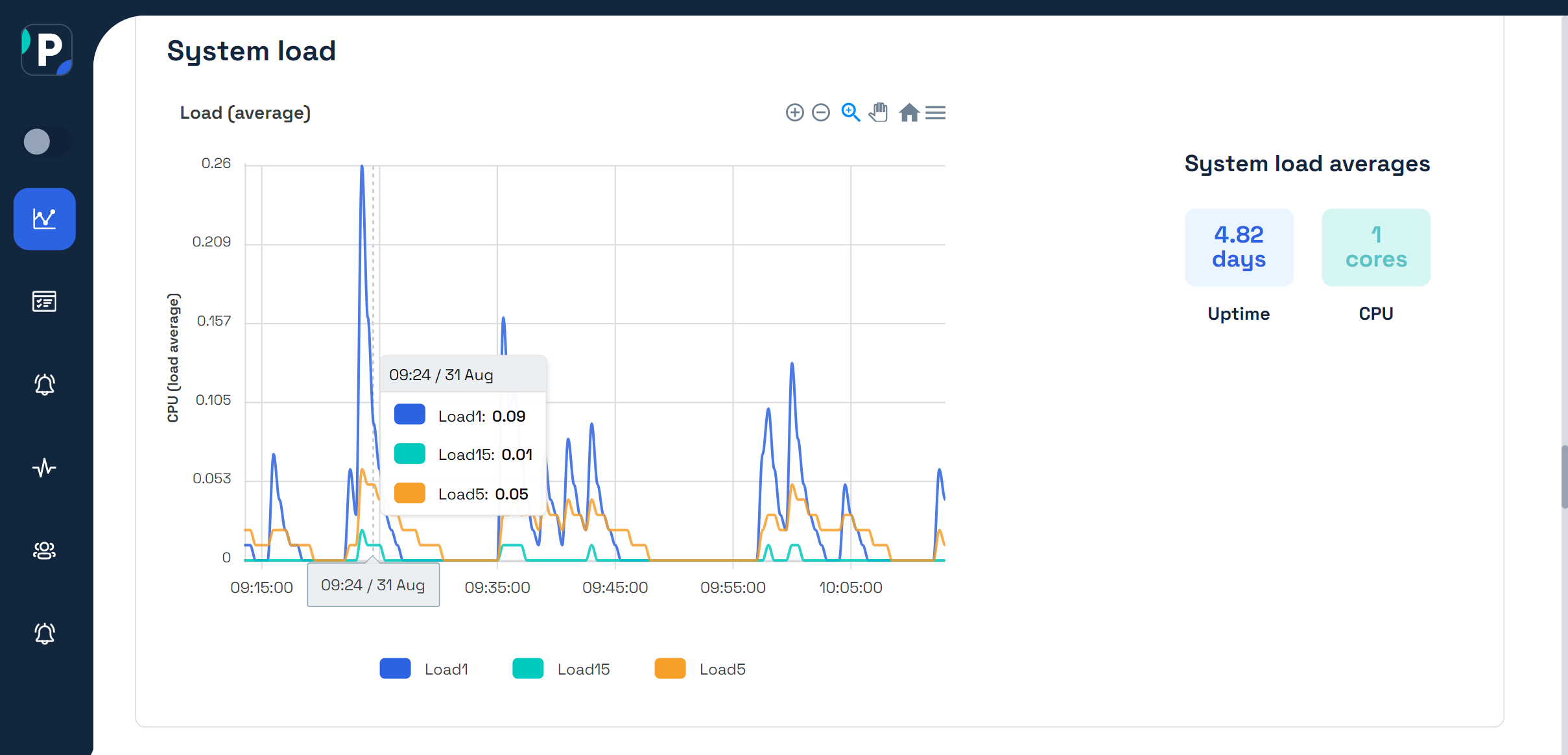Activate the selection zoom magnifier tool
This screenshot has height=755, width=1568.
coord(850,113)
